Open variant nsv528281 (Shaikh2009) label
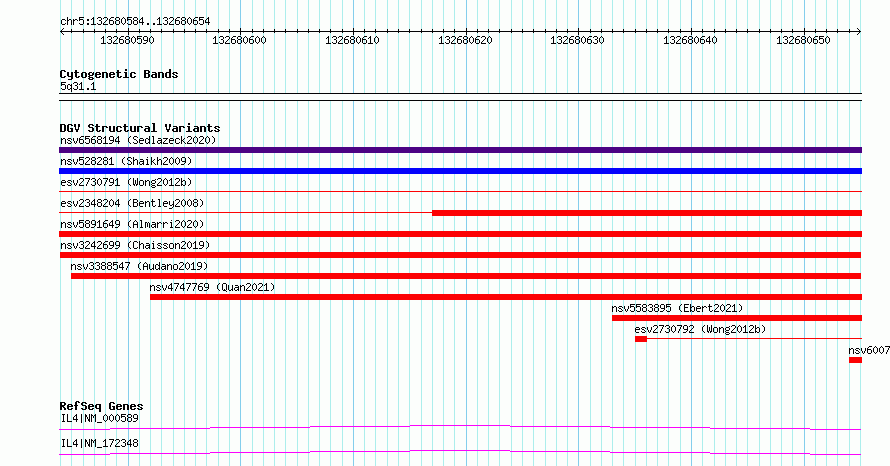 coord(126,161)
